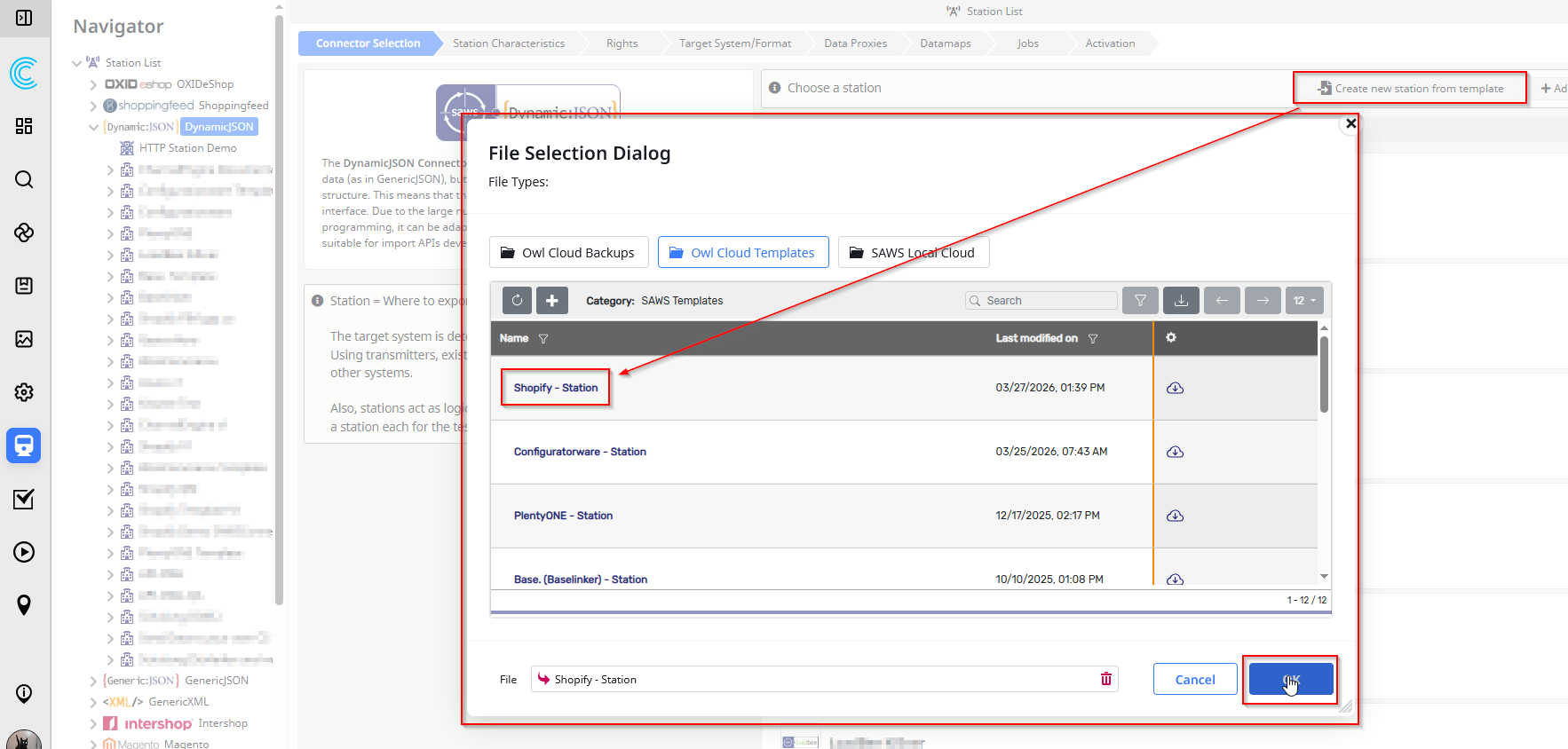Open the linked rings icon in sidebar
Screen dimensions: 1568x749
pos(24,233)
